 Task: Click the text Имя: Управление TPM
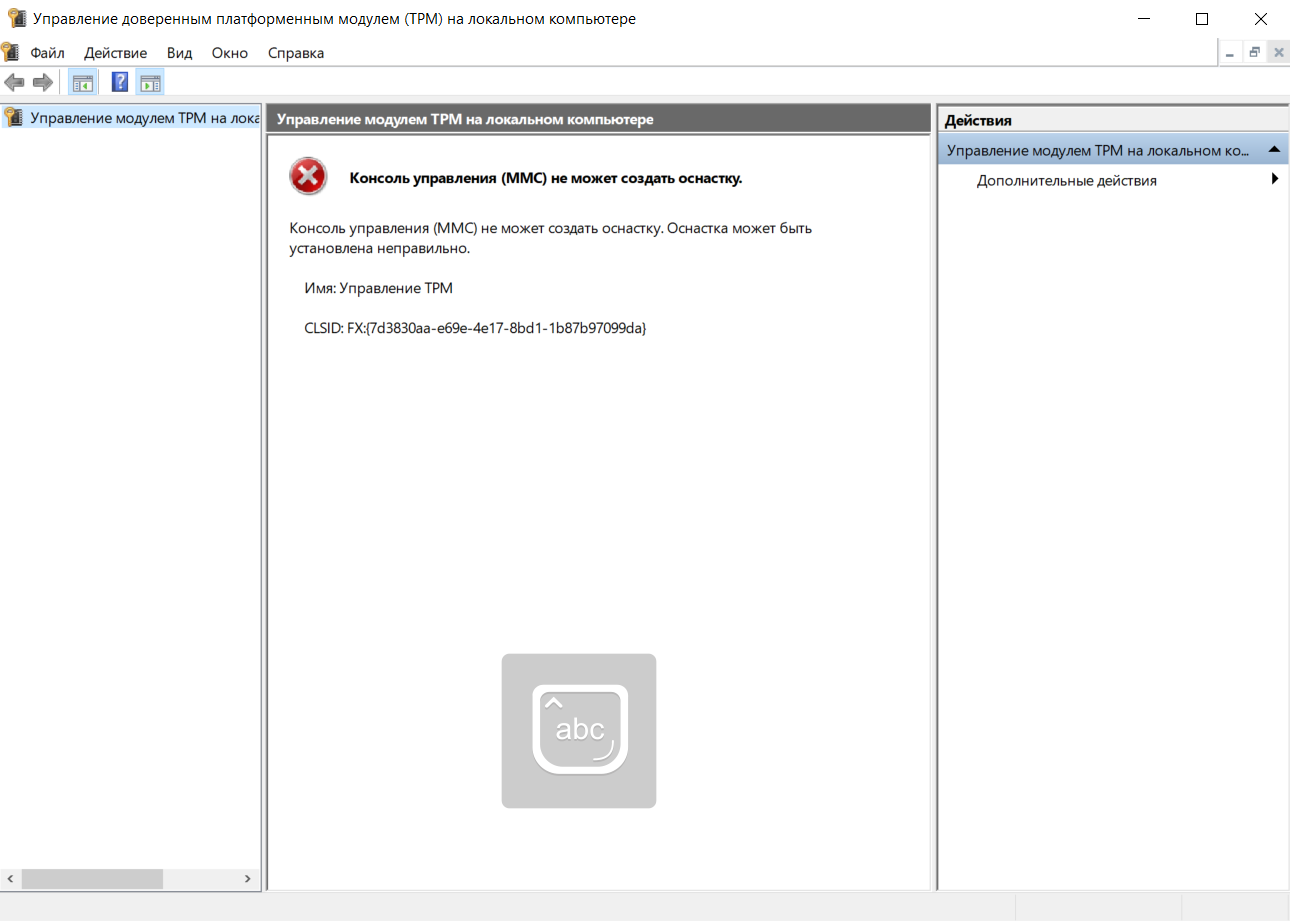click(379, 288)
